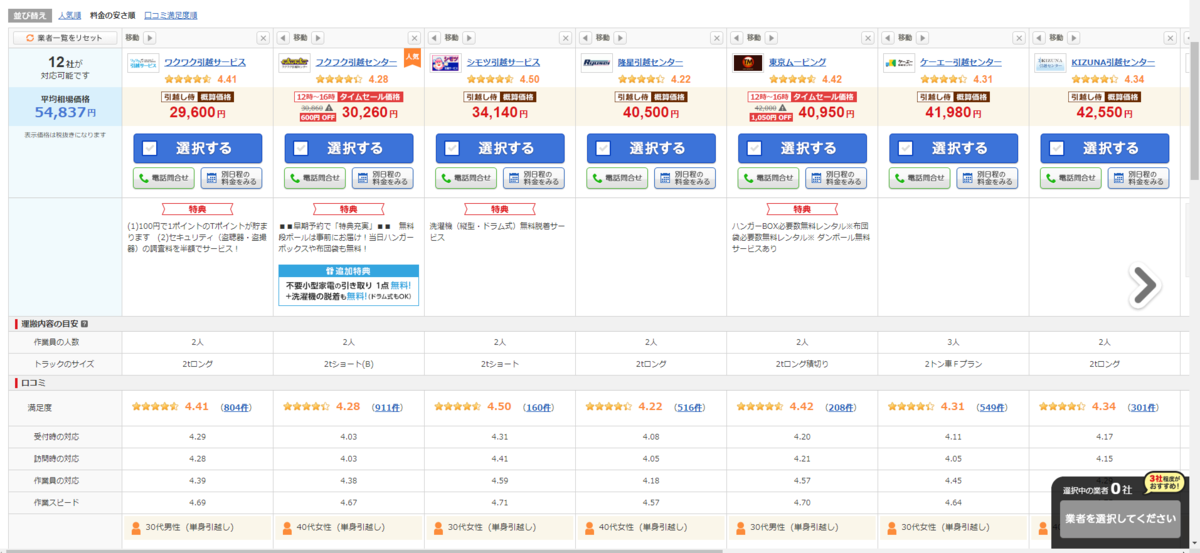1200x553 pixels.
Task: Phone inquiry for シモツ引越サービス
Action: (465, 178)
